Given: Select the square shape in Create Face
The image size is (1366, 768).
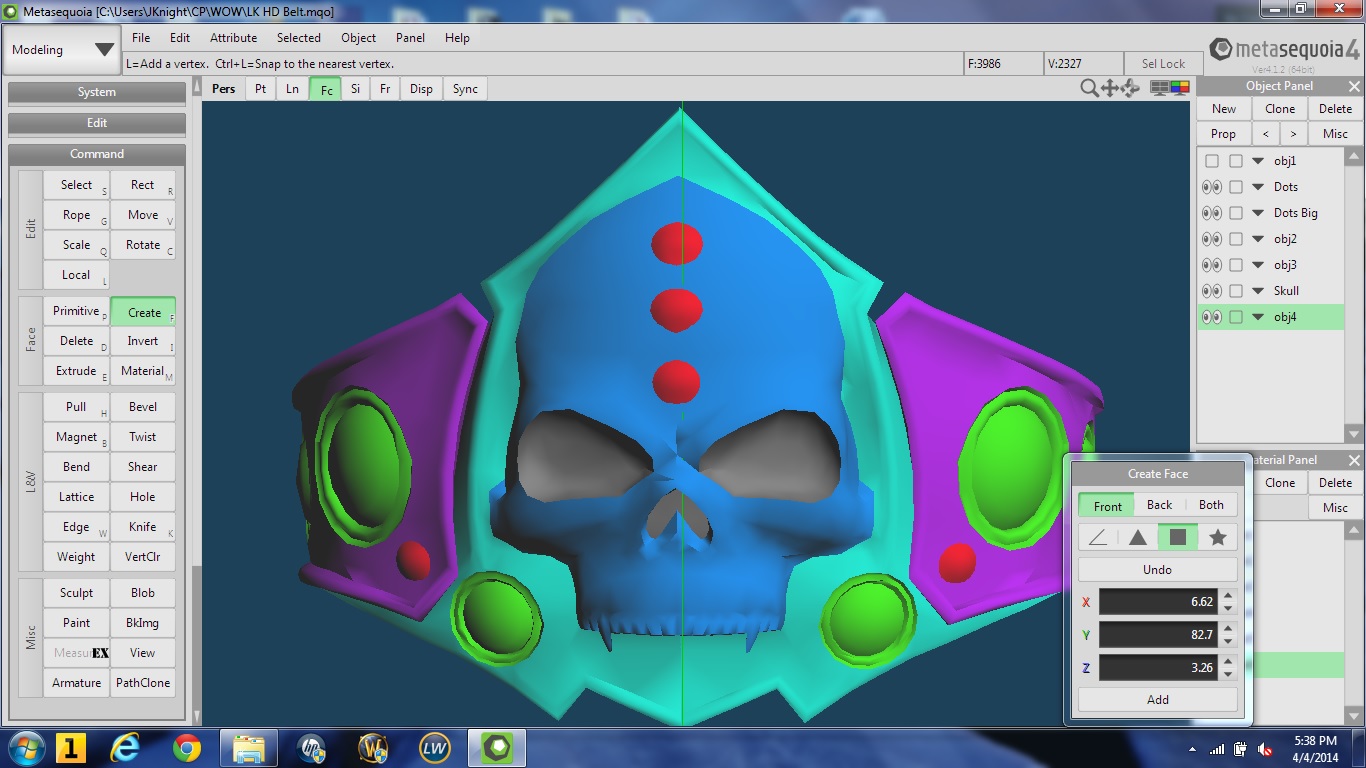Looking at the screenshot, I should pos(1178,537).
